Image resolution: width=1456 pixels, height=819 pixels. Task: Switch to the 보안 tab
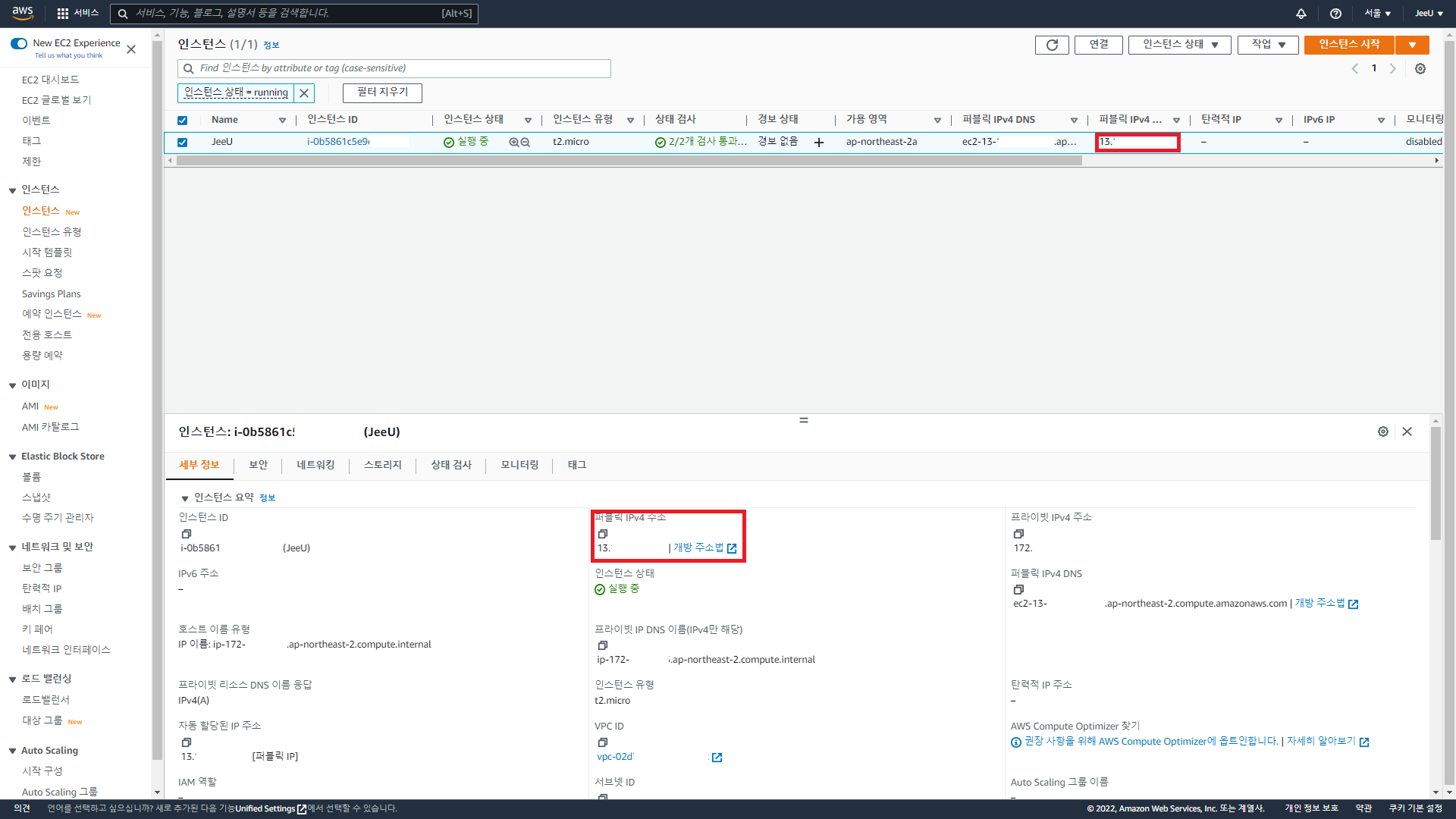258,465
